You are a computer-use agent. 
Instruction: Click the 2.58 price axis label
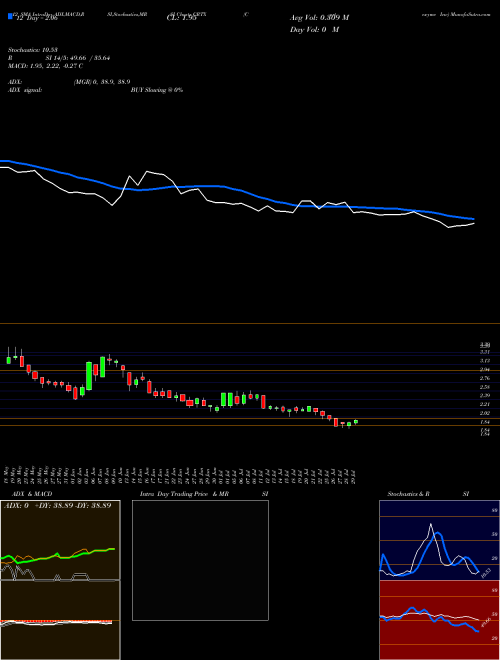point(485,387)
